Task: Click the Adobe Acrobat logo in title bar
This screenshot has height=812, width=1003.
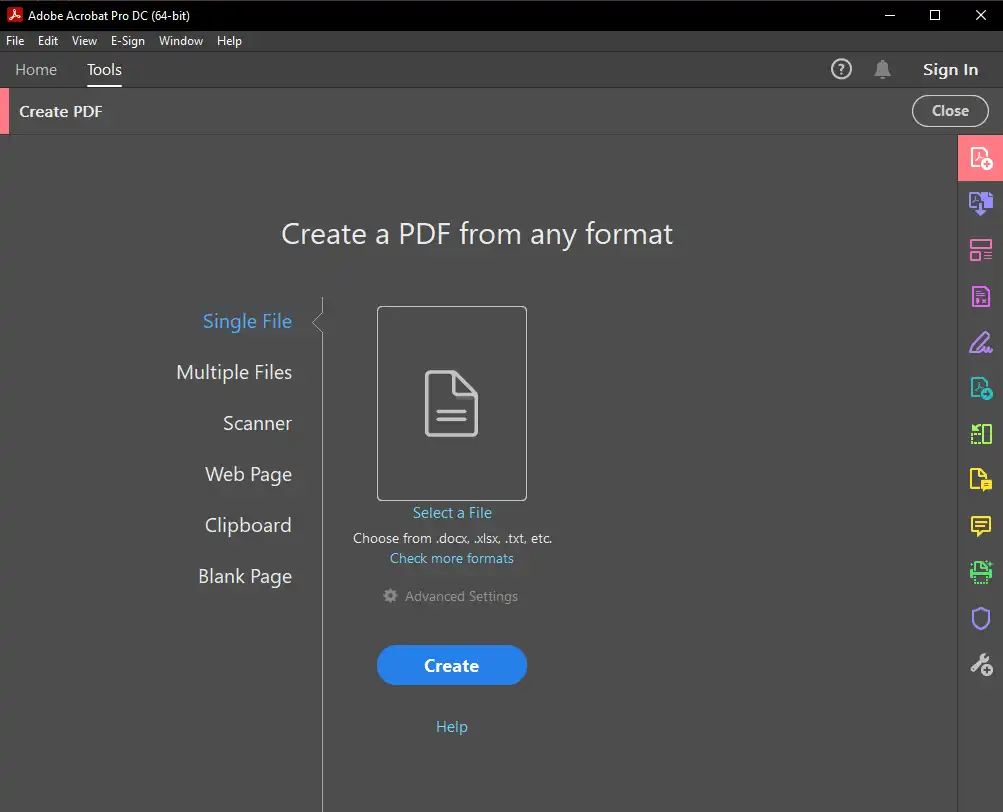Action: click(14, 15)
